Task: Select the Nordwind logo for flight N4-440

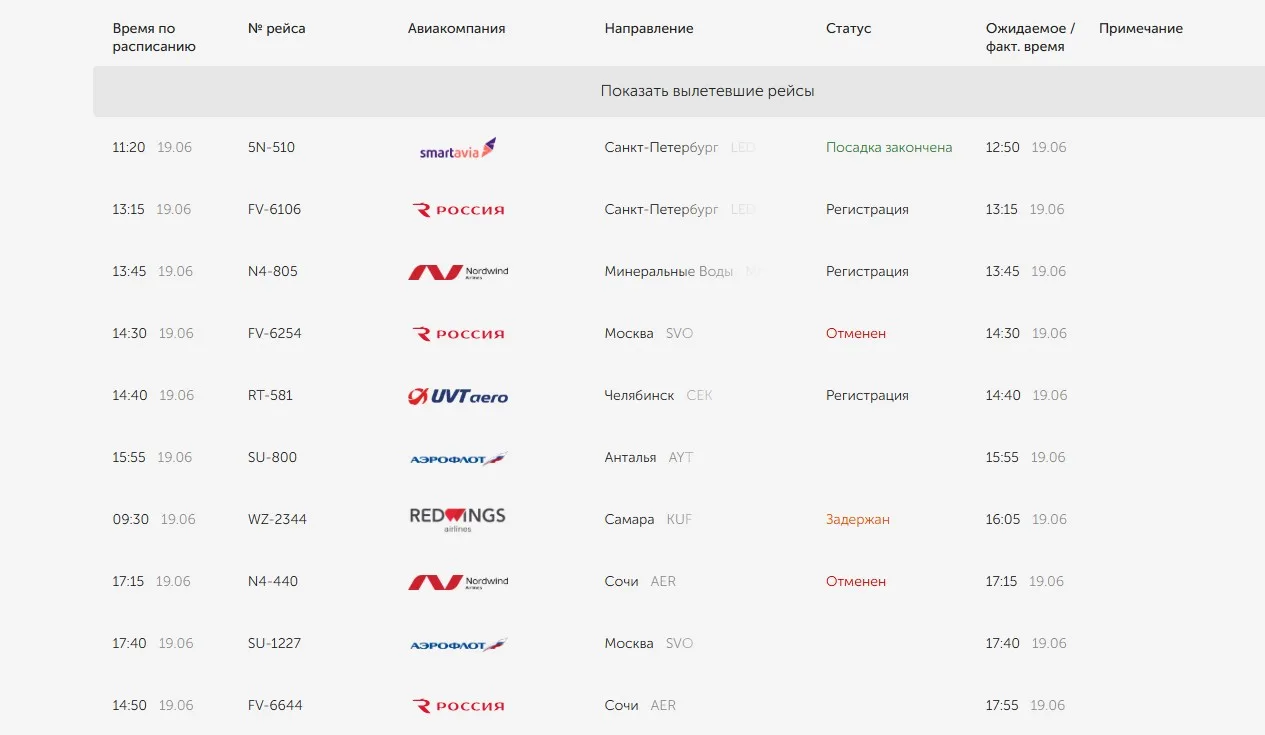Action: [x=458, y=582]
